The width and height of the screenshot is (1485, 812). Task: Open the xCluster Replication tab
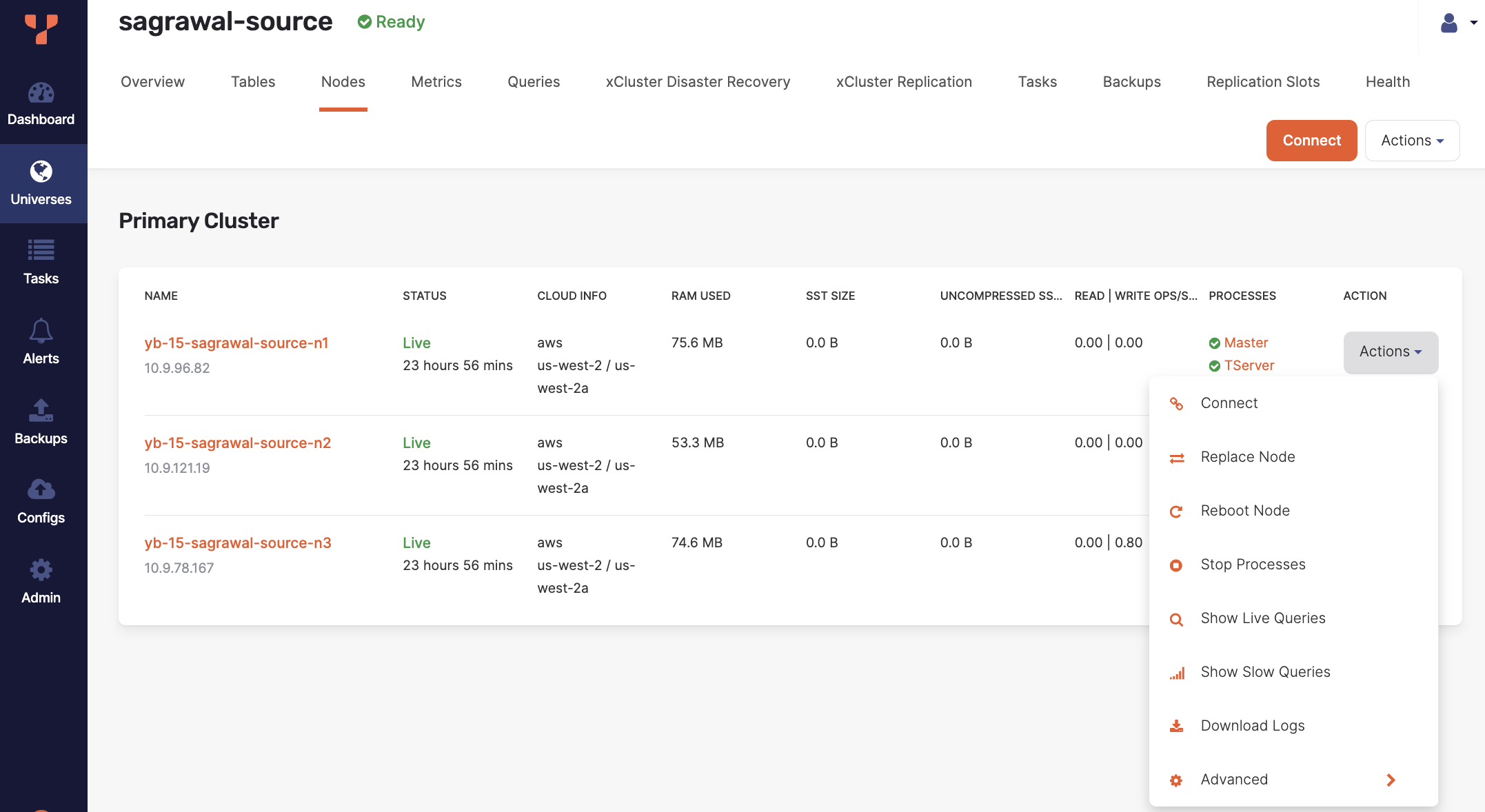[x=903, y=82]
